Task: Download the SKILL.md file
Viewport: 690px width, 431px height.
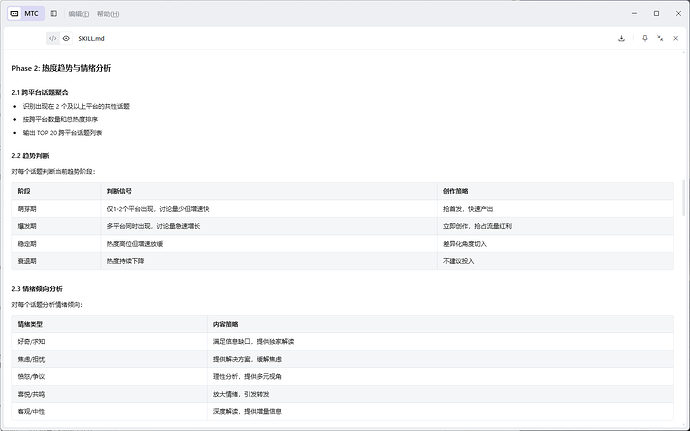Action: point(621,38)
